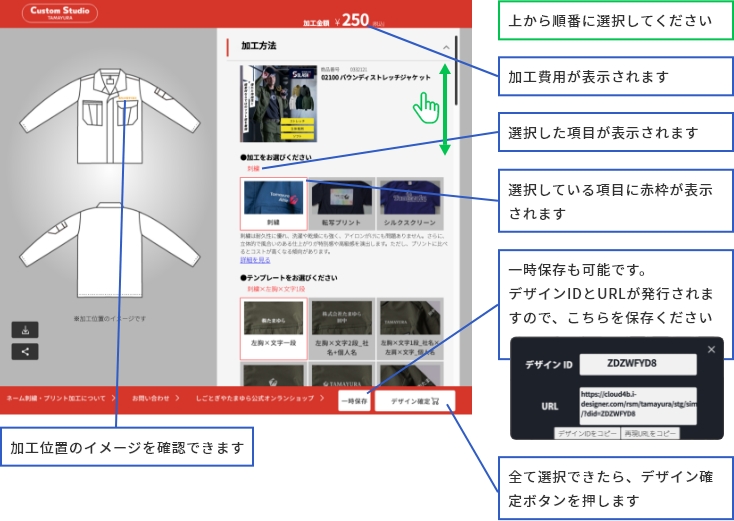The image size is (734, 521).
Task: Click the デザインID field showing ZDZWFYD8
Action: pos(638,364)
